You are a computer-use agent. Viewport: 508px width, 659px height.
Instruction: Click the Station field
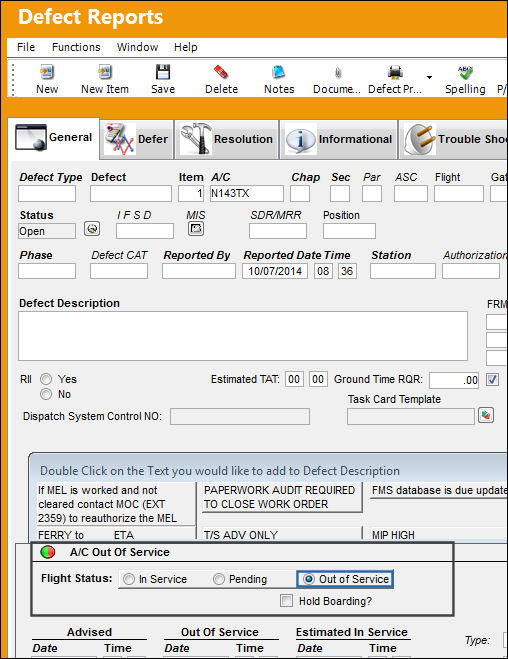pyautogui.click(x=403, y=271)
